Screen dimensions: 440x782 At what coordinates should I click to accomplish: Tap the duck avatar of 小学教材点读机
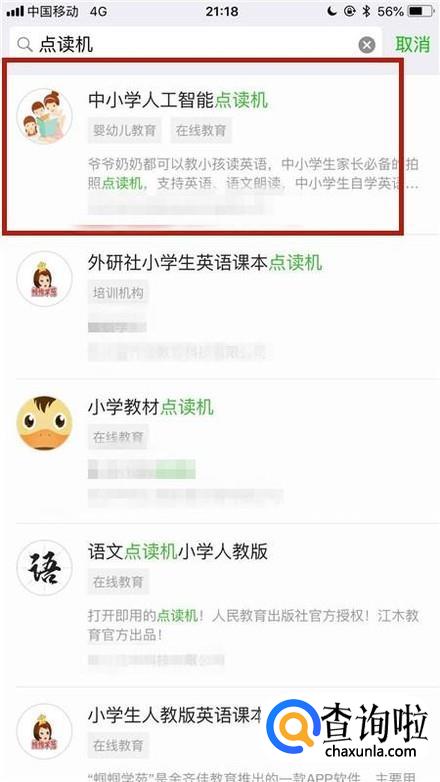coord(44,423)
